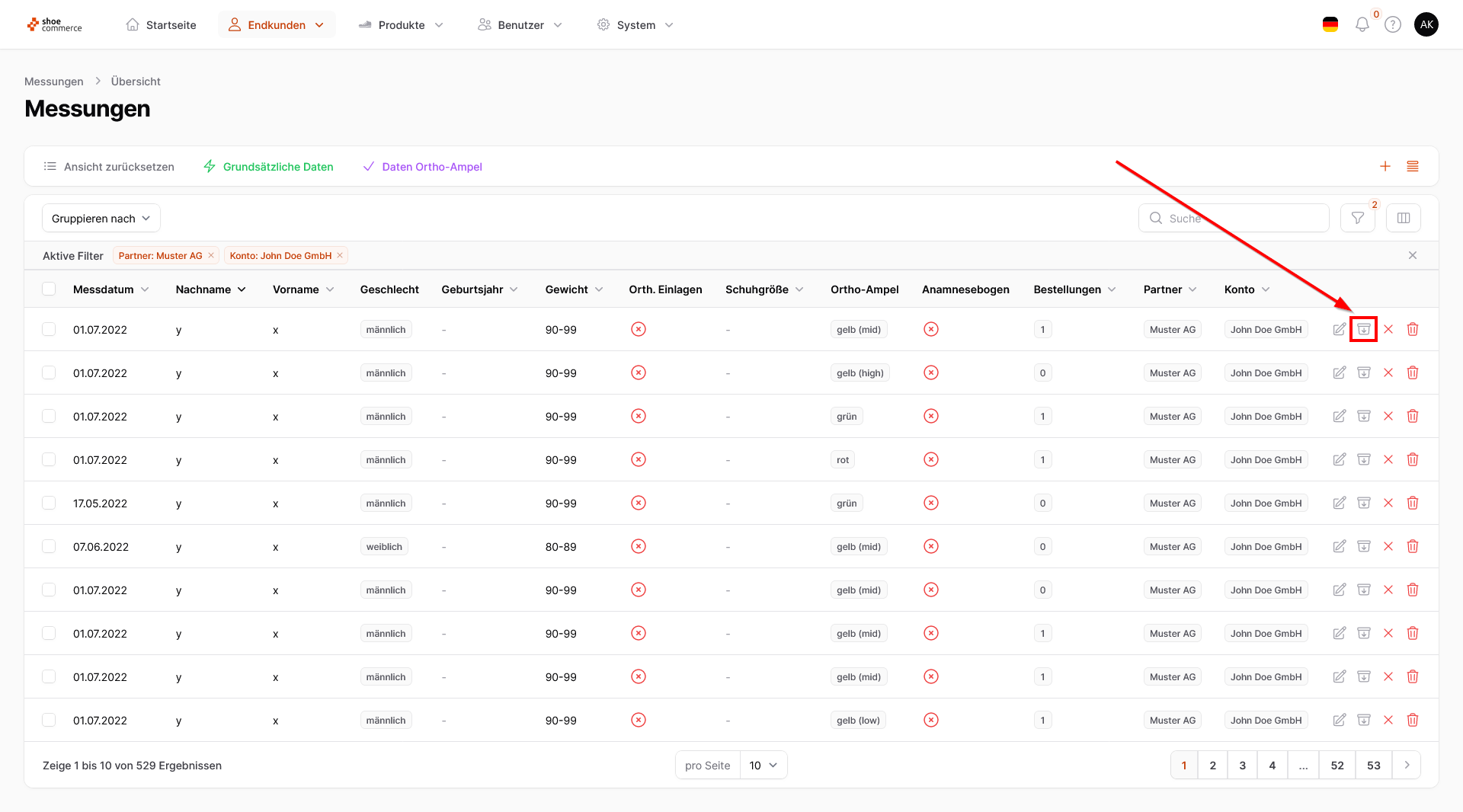The width and height of the screenshot is (1463, 812).
Task: Open the filter funnel icon next to search
Action: click(1357, 219)
